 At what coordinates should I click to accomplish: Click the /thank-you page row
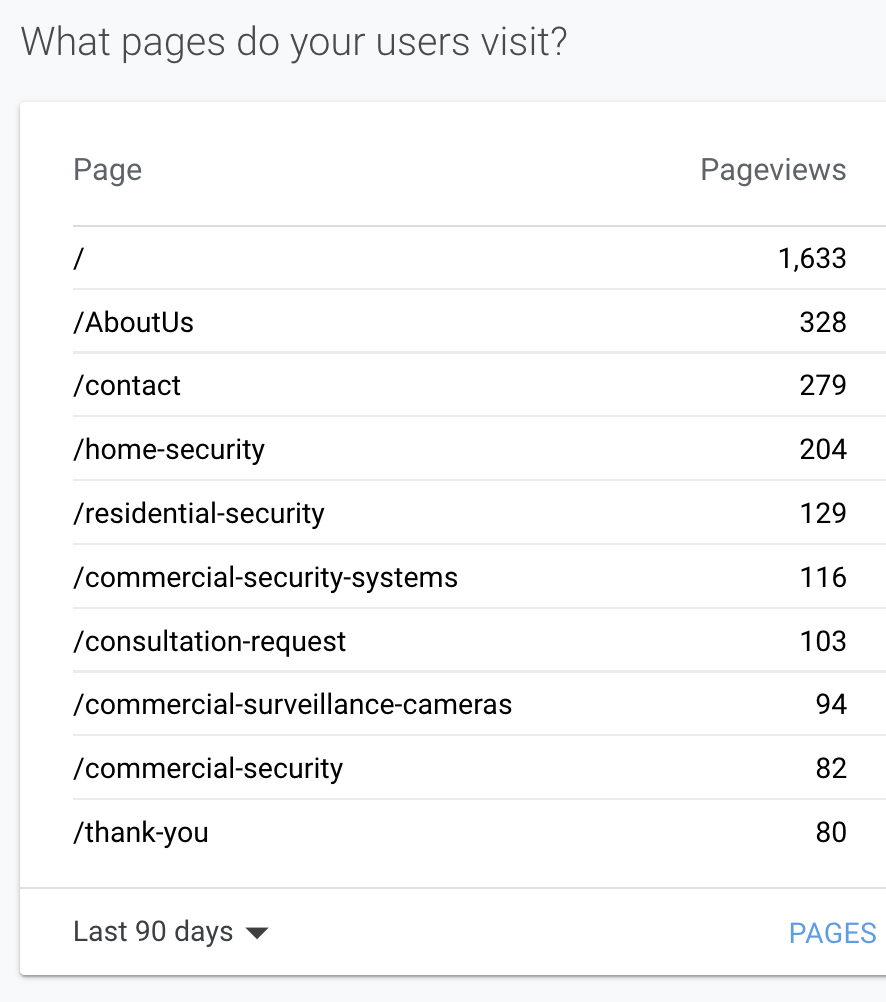point(141,832)
